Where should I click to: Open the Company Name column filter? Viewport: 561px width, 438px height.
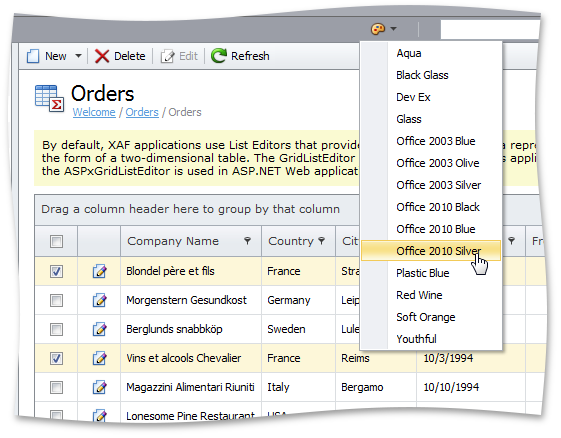(x=247, y=241)
